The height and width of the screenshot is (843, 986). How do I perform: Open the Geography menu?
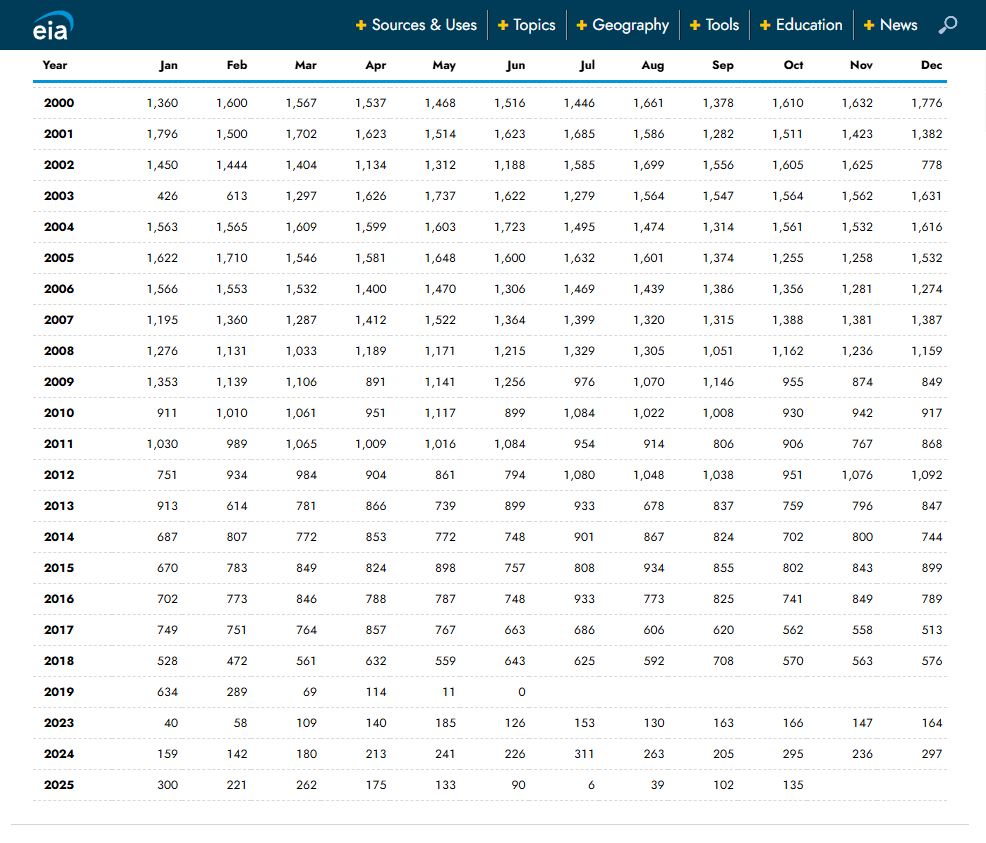pos(630,25)
